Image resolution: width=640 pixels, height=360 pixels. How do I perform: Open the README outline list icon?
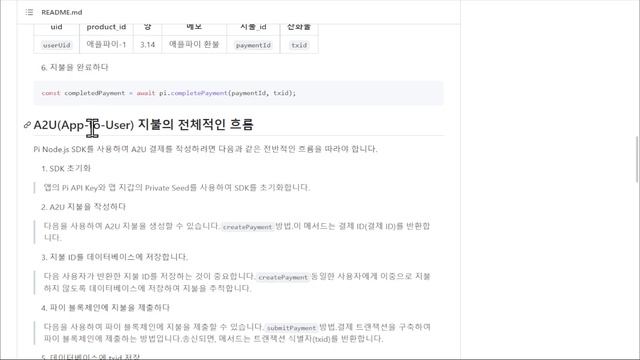29,12
